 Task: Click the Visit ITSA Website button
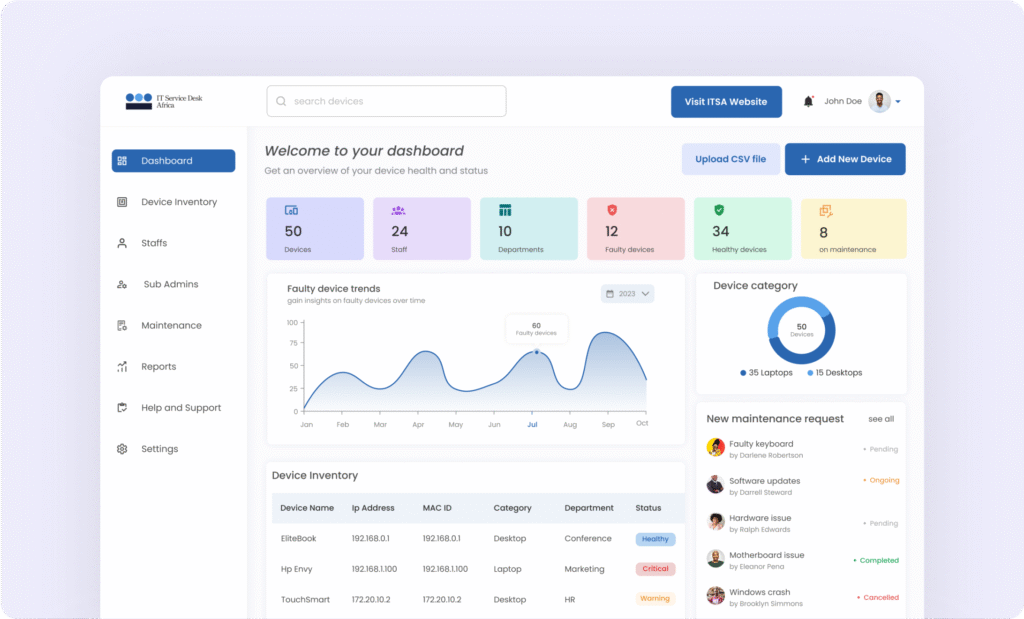(x=725, y=102)
